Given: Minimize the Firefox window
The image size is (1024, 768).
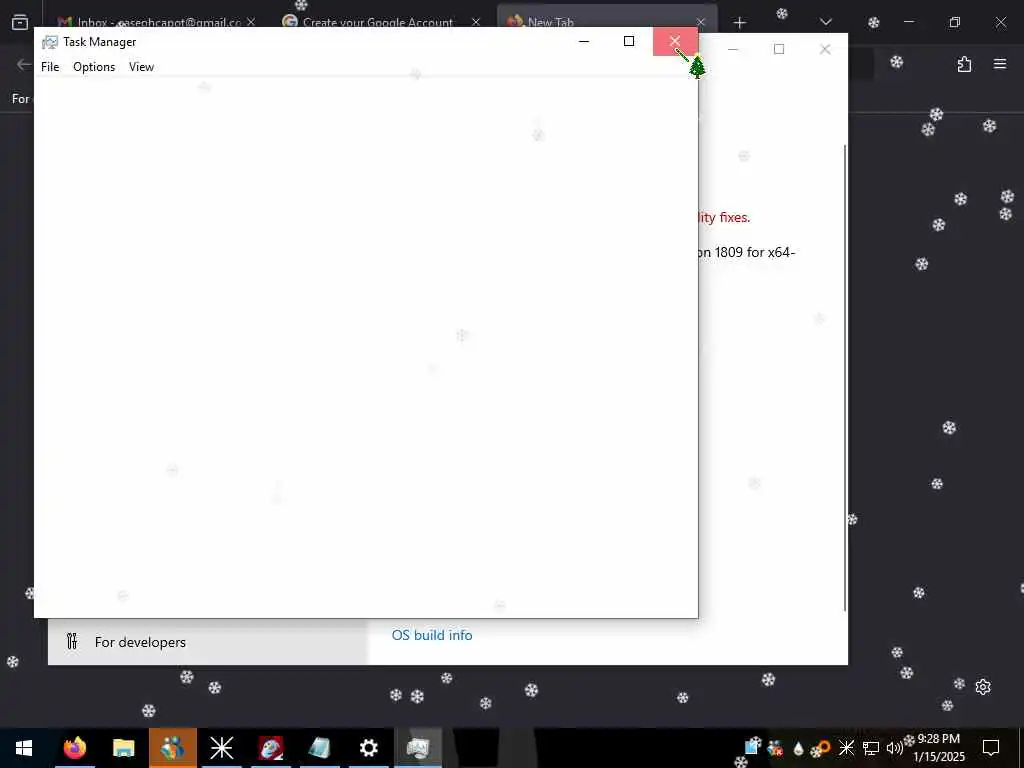Looking at the screenshot, I should (x=909, y=22).
